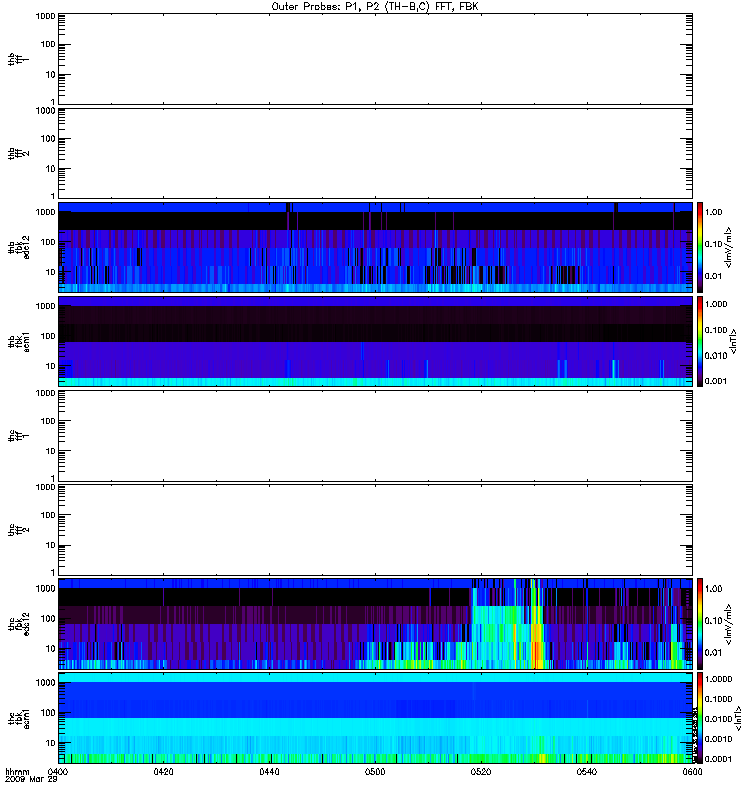Click the '<|mV/m|>' unit label beside thb edc12
Screen dimensions: 750x800
click(729, 247)
